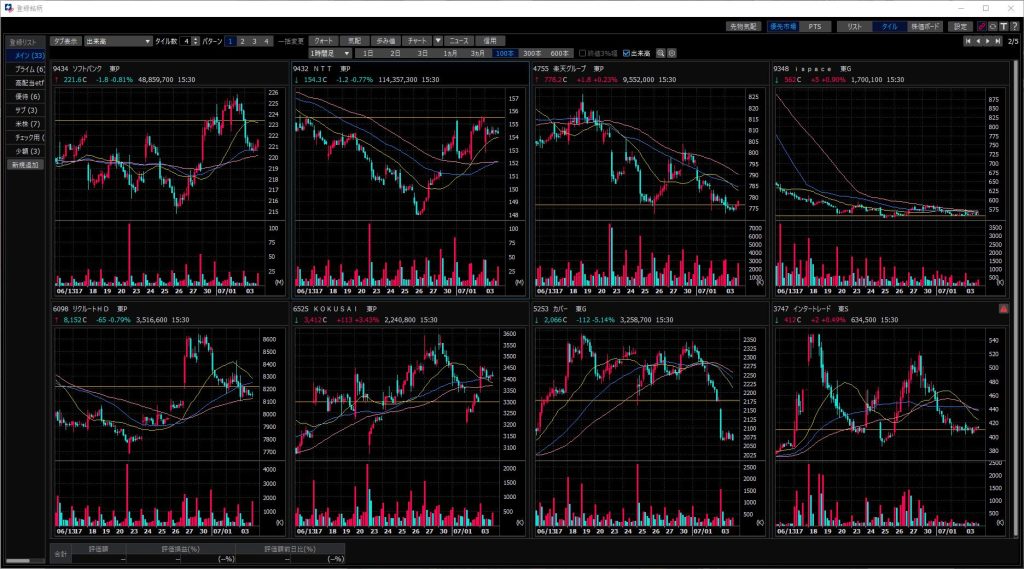Click the 設定 settings button
This screenshot has height=569, width=1024.
click(x=960, y=26)
